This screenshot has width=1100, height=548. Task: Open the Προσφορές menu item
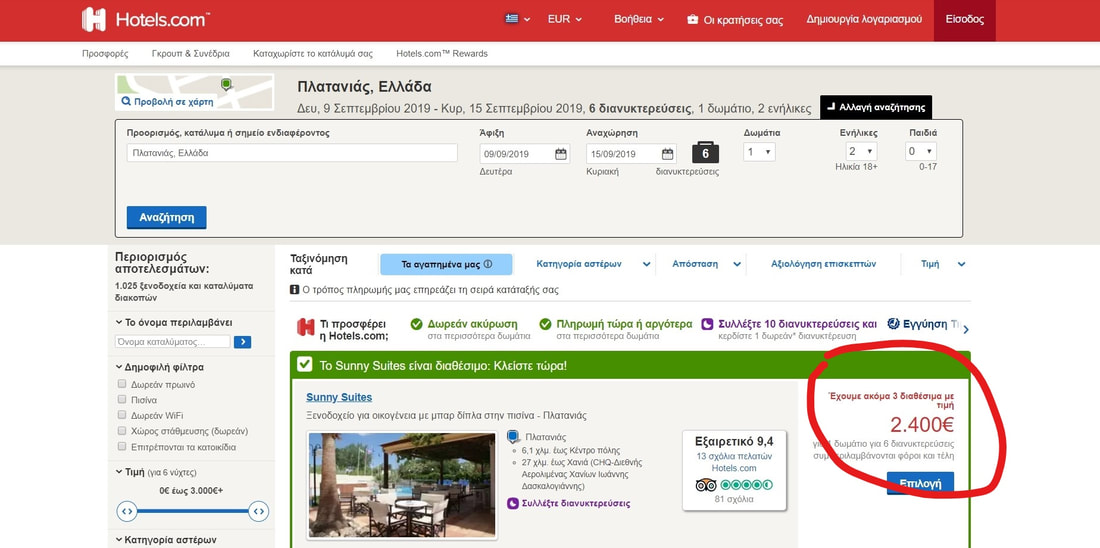[105, 53]
